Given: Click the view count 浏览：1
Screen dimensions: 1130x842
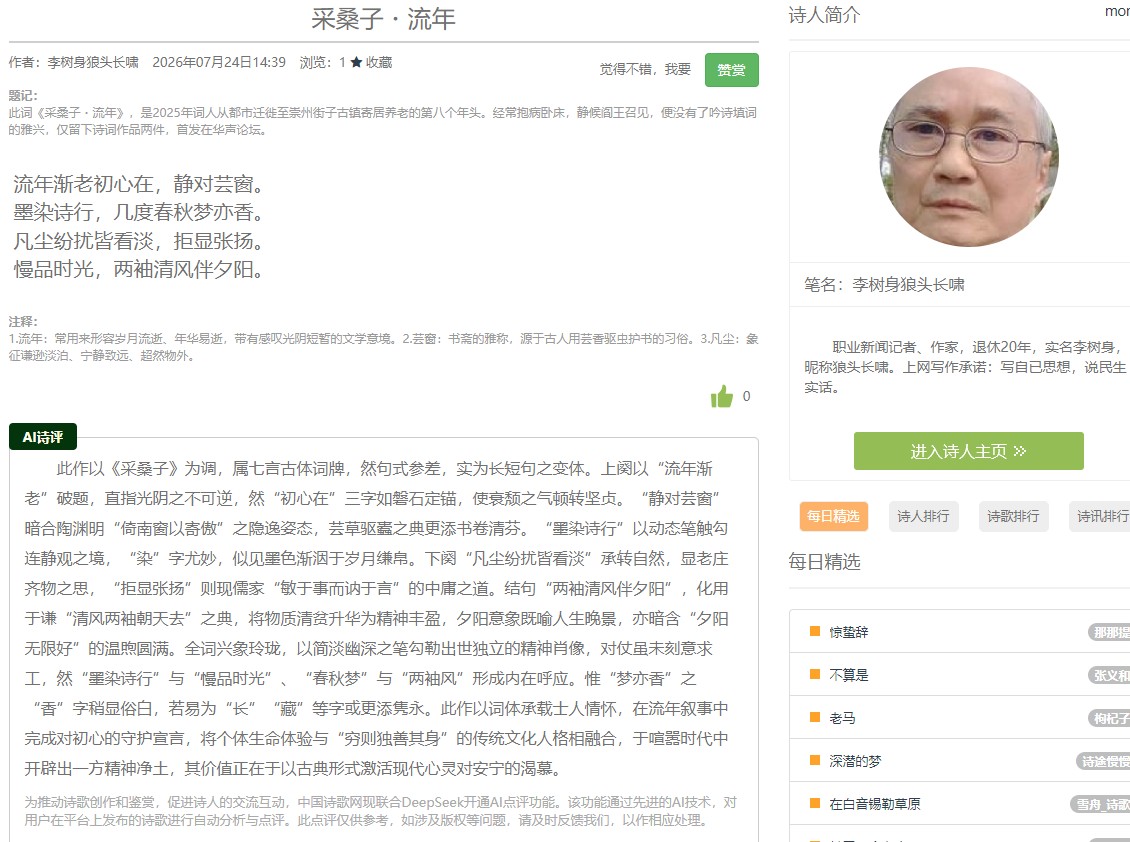Looking at the screenshot, I should (323, 63).
